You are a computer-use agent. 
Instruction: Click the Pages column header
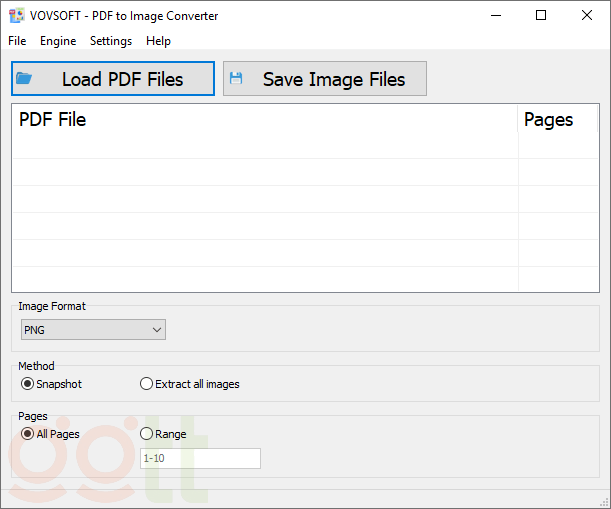[x=558, y=119]
